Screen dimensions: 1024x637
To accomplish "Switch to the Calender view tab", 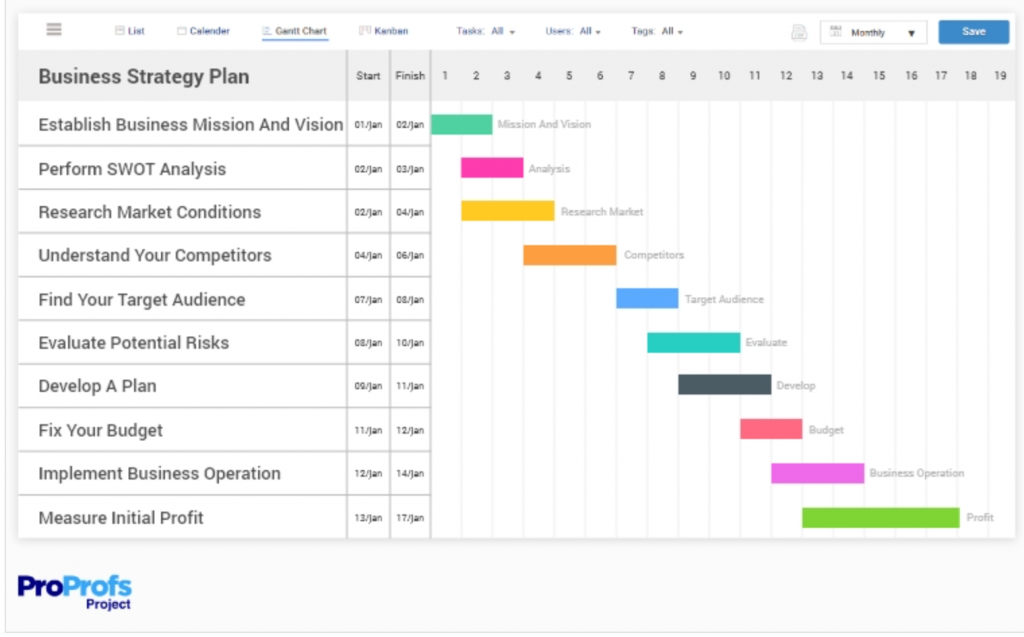I will coord(203,31).
